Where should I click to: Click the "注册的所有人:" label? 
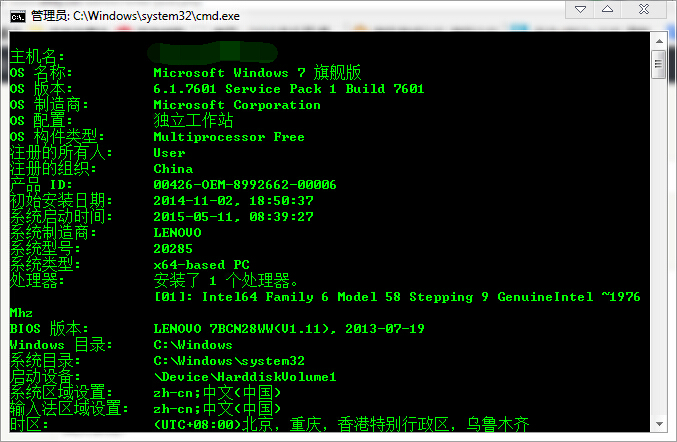pyautogui.click(x=61, y=152)
